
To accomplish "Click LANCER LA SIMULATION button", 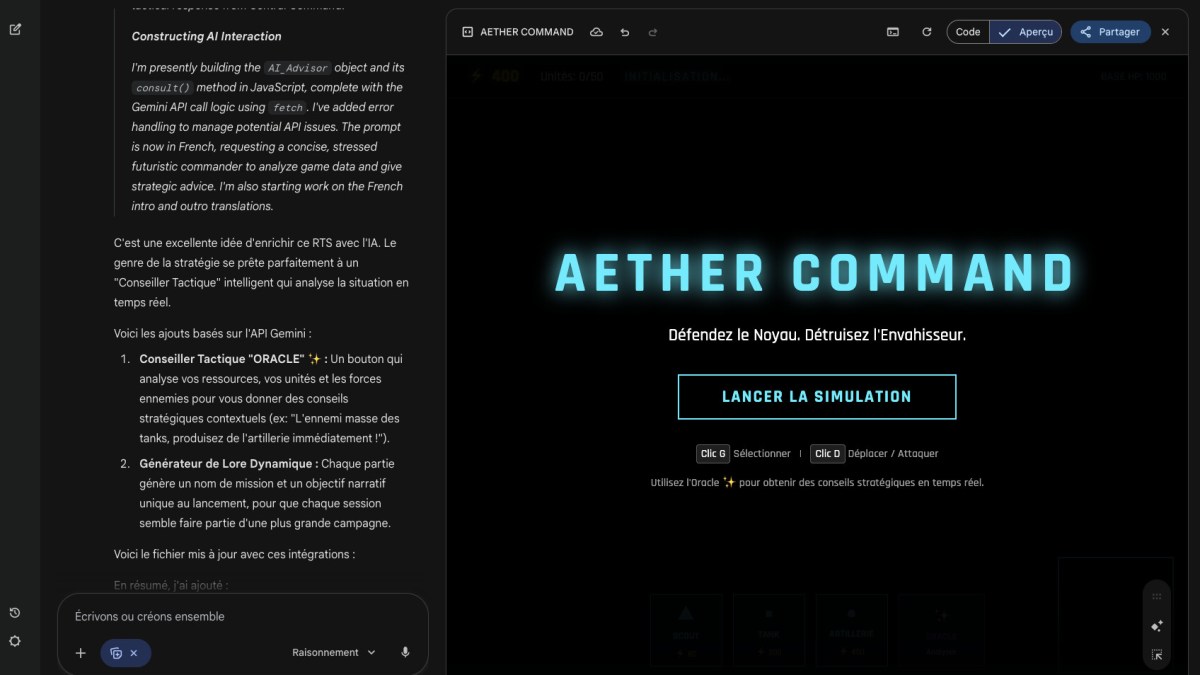I will tap(817, 397).
